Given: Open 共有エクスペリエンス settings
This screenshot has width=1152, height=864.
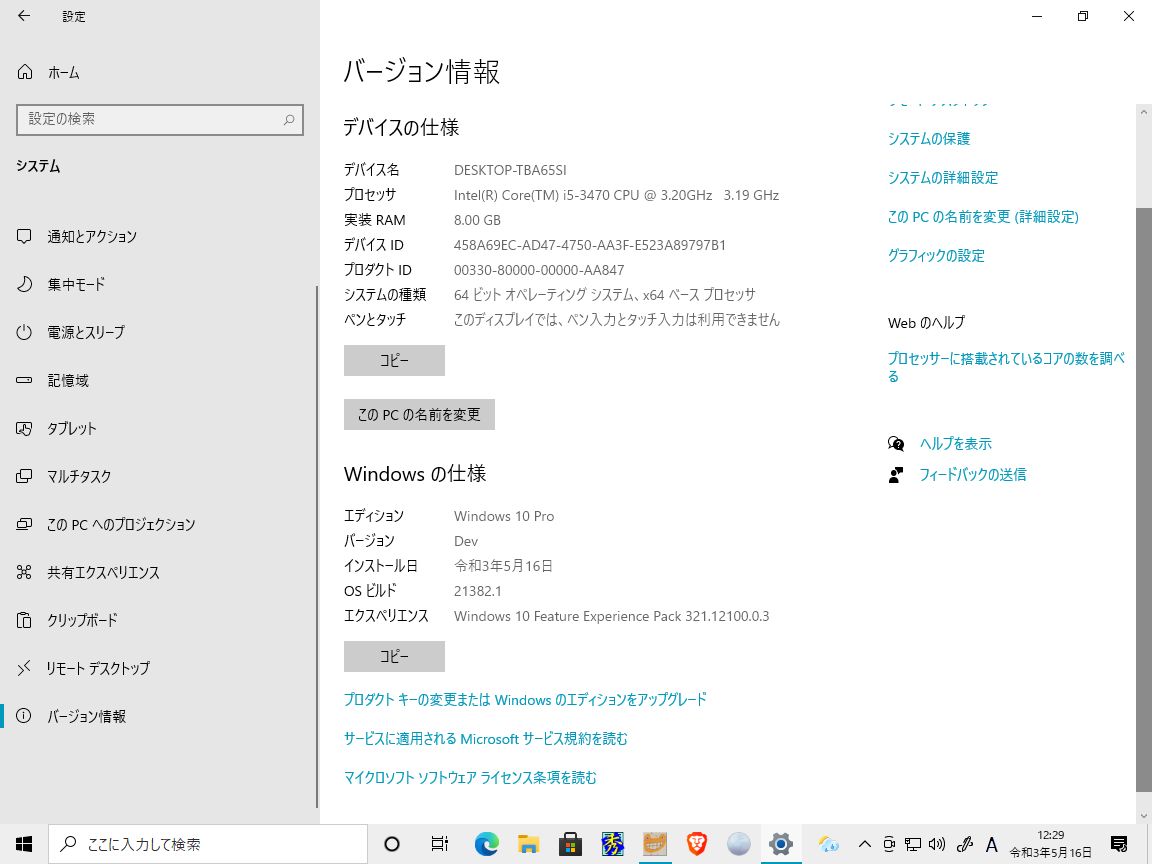Looking at the screenshot, I should (158, 572).
